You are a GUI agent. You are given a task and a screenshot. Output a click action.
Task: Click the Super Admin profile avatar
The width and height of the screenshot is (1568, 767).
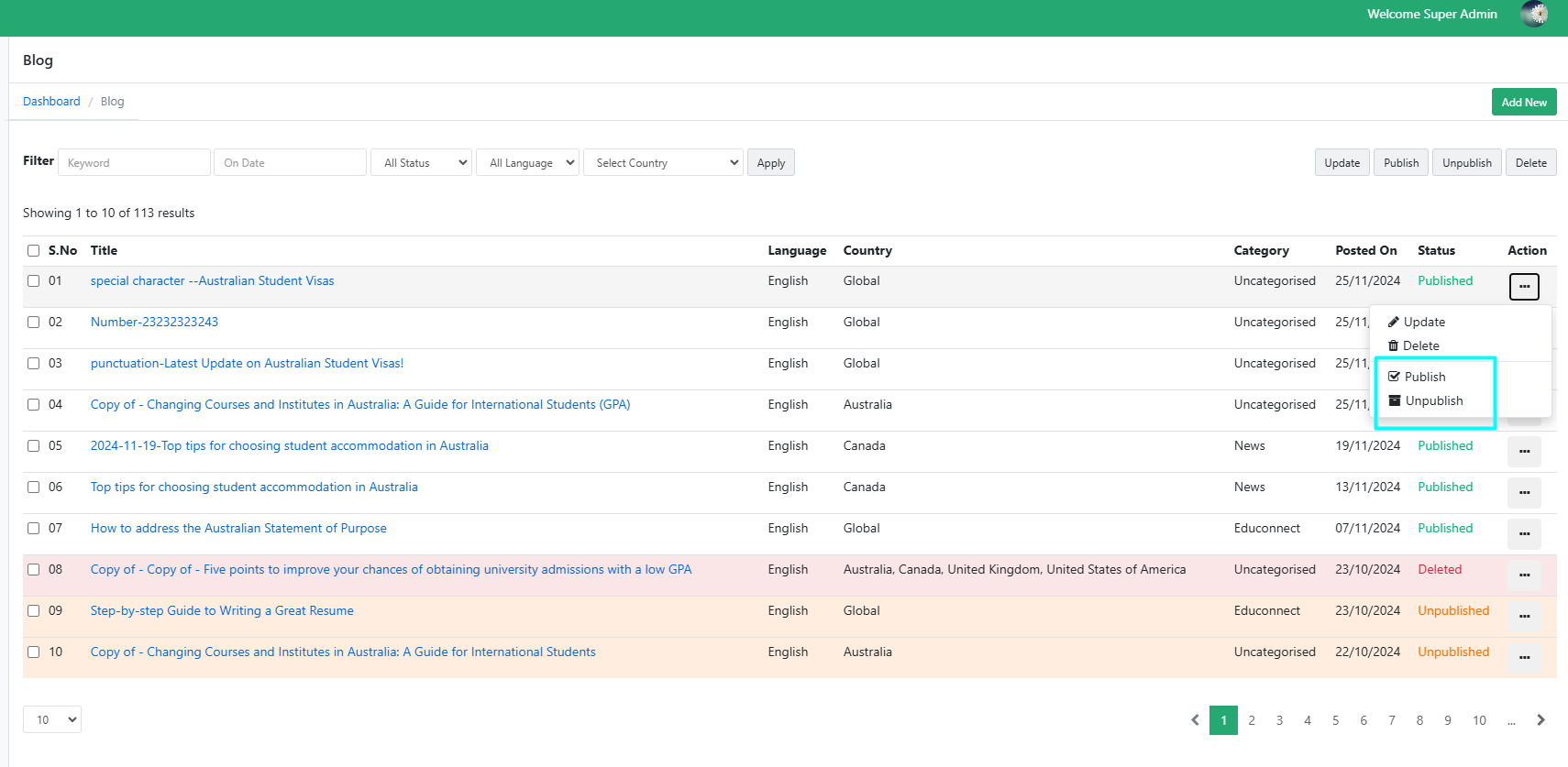pos(1533,14)
